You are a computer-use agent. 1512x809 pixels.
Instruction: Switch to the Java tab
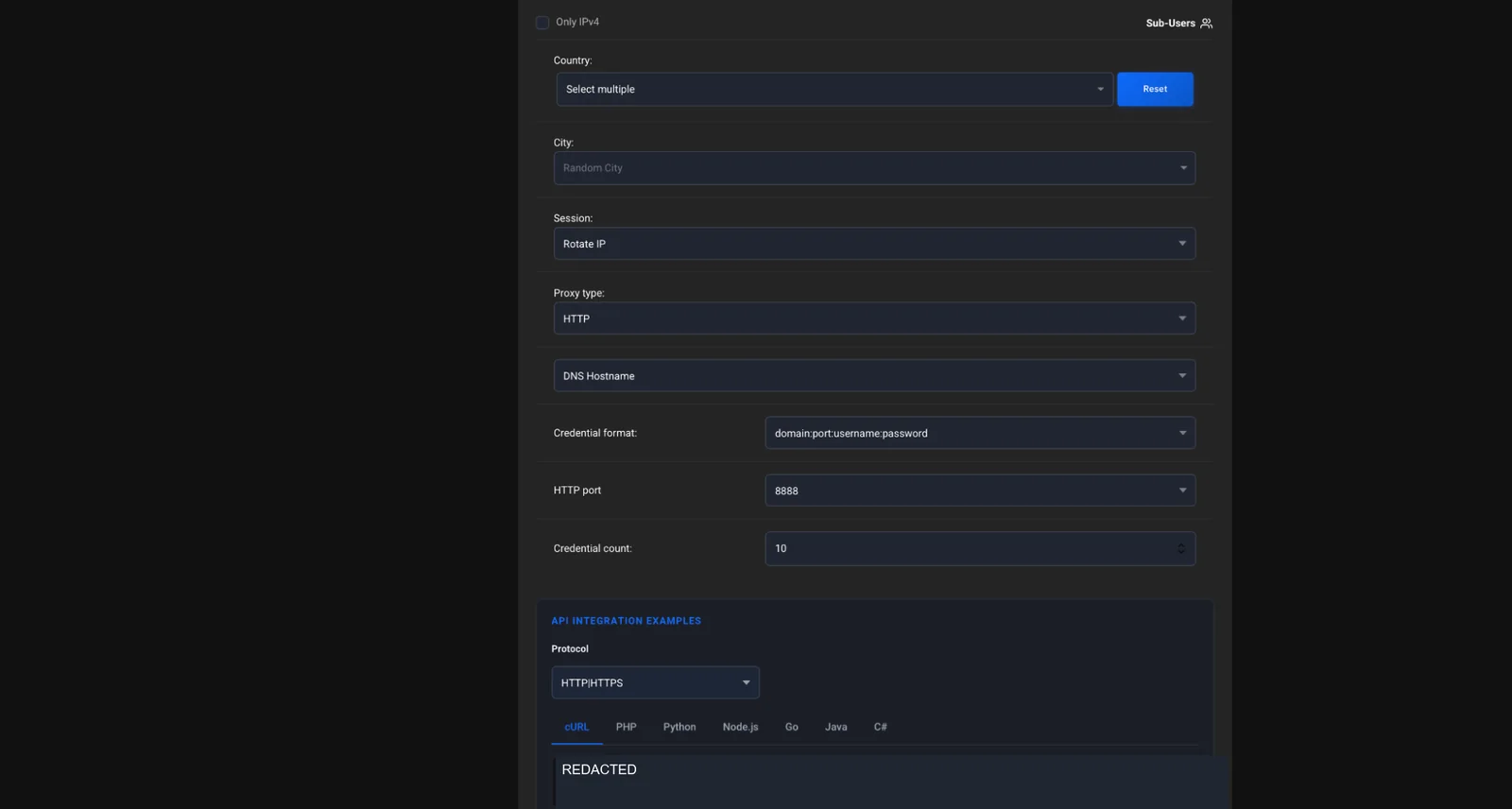(x=836, y=728)
